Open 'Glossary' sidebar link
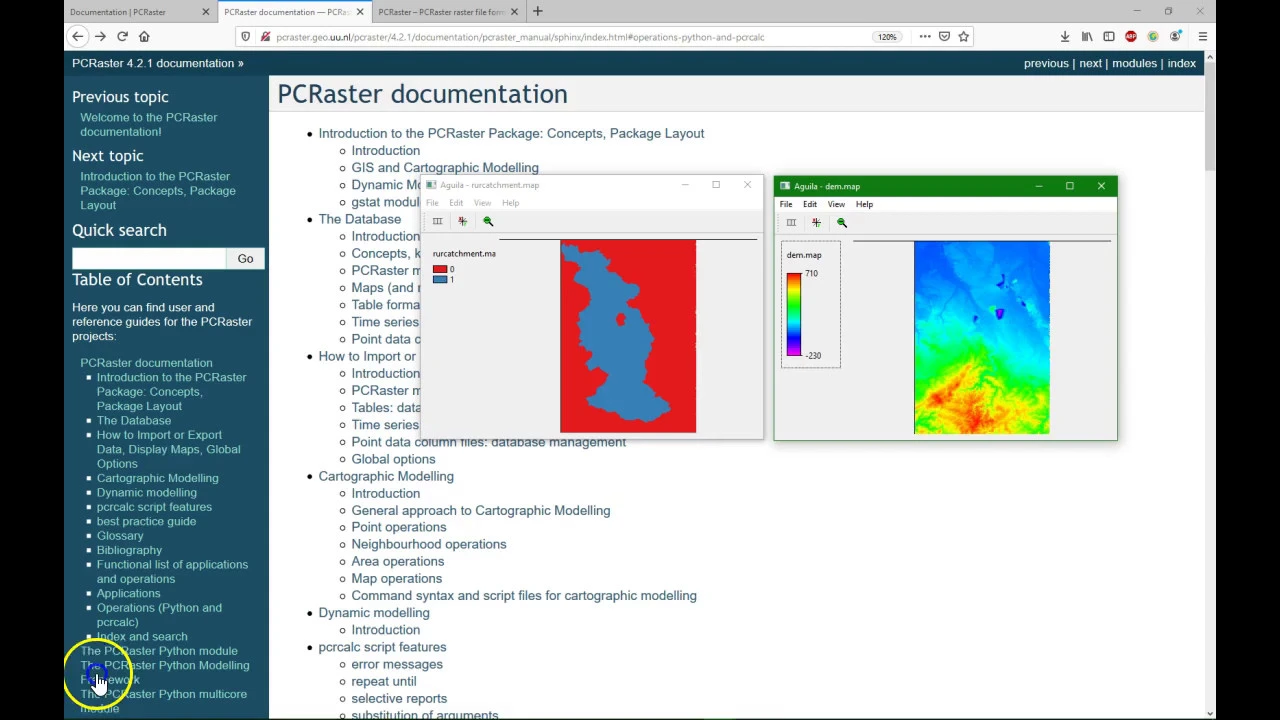Viewport: 1280px width, 720px height. (x=120, y=536)
